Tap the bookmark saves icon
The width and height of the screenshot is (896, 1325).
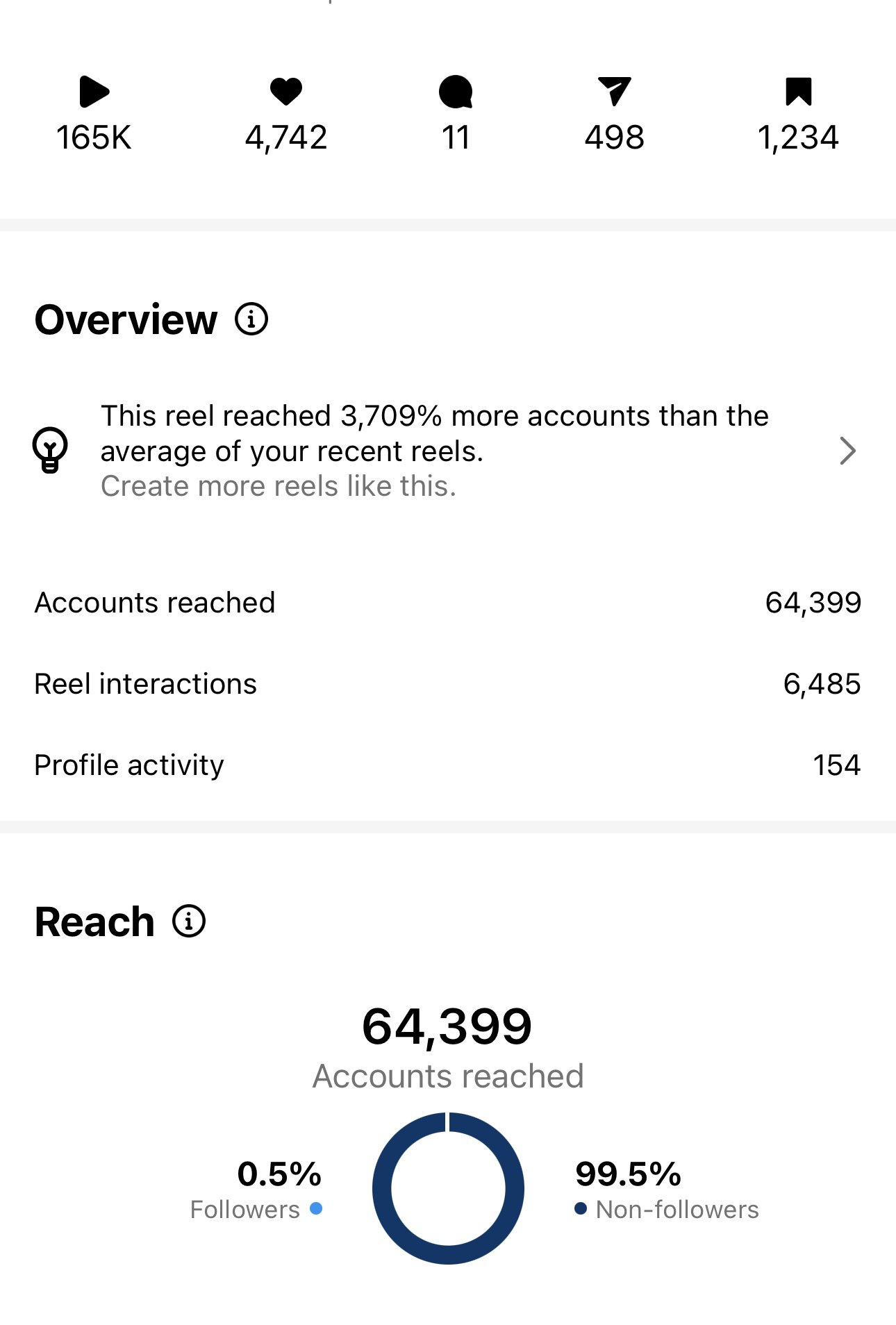[x=799, y=92]
